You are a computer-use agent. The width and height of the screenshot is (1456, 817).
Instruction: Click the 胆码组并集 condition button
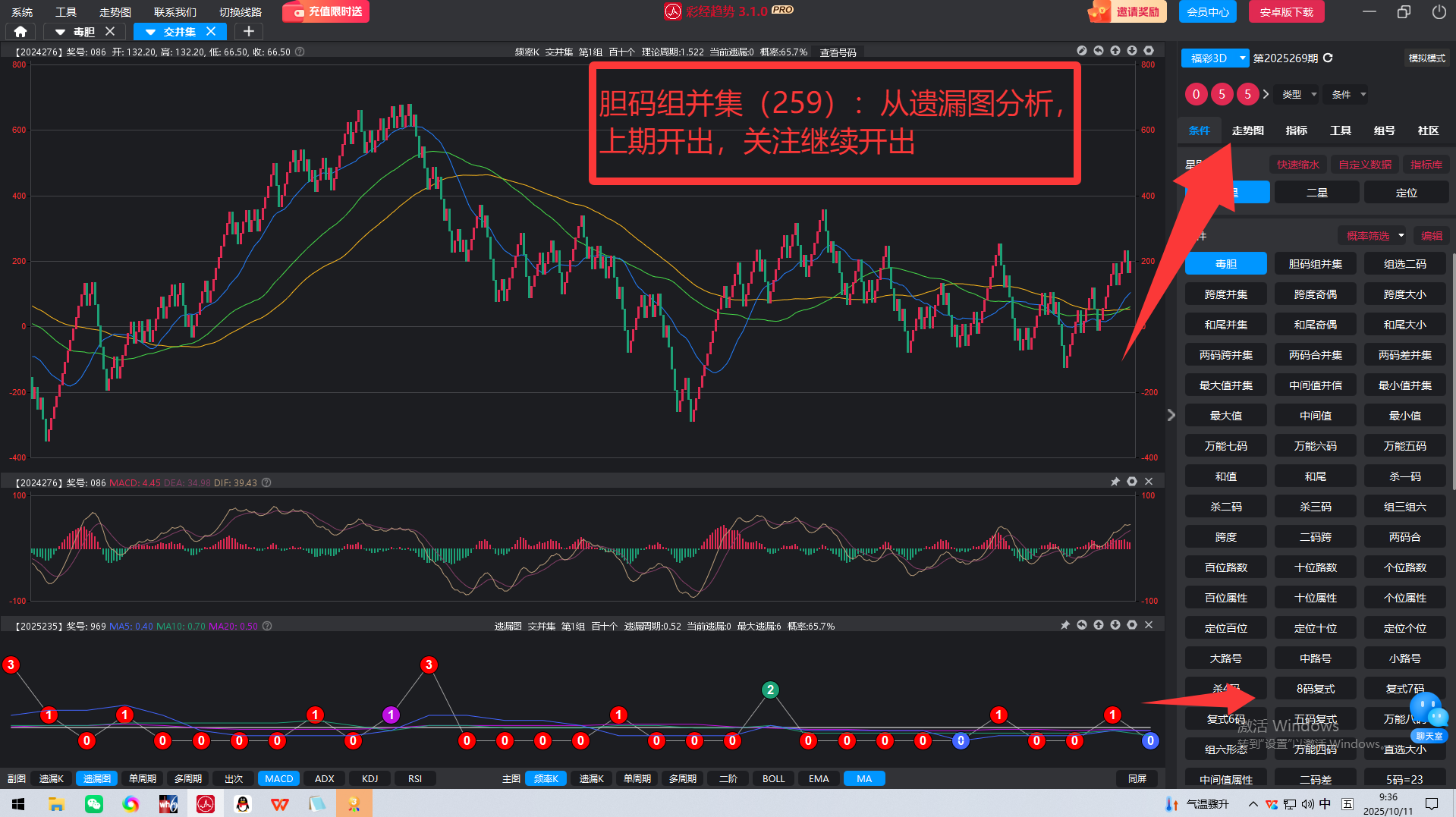click(x=1315, y=264)
